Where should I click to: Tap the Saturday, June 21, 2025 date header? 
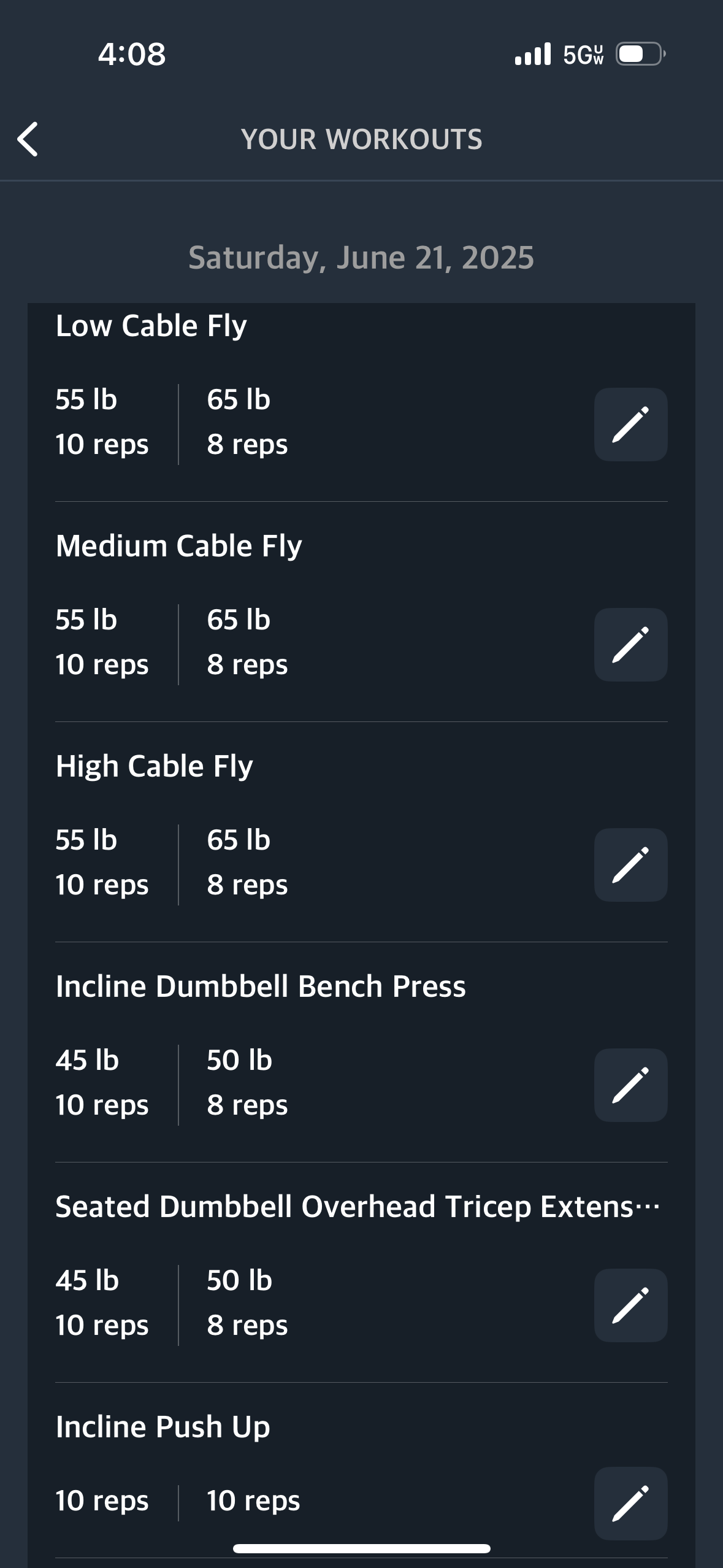click(x=361, y=258)
